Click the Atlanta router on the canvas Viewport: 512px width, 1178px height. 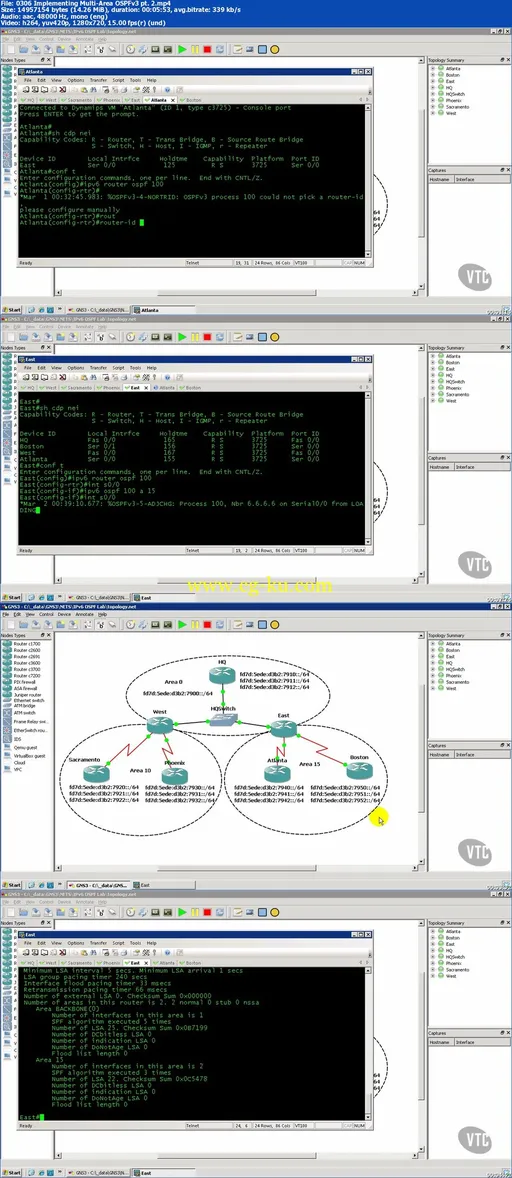tap(277, 772)
